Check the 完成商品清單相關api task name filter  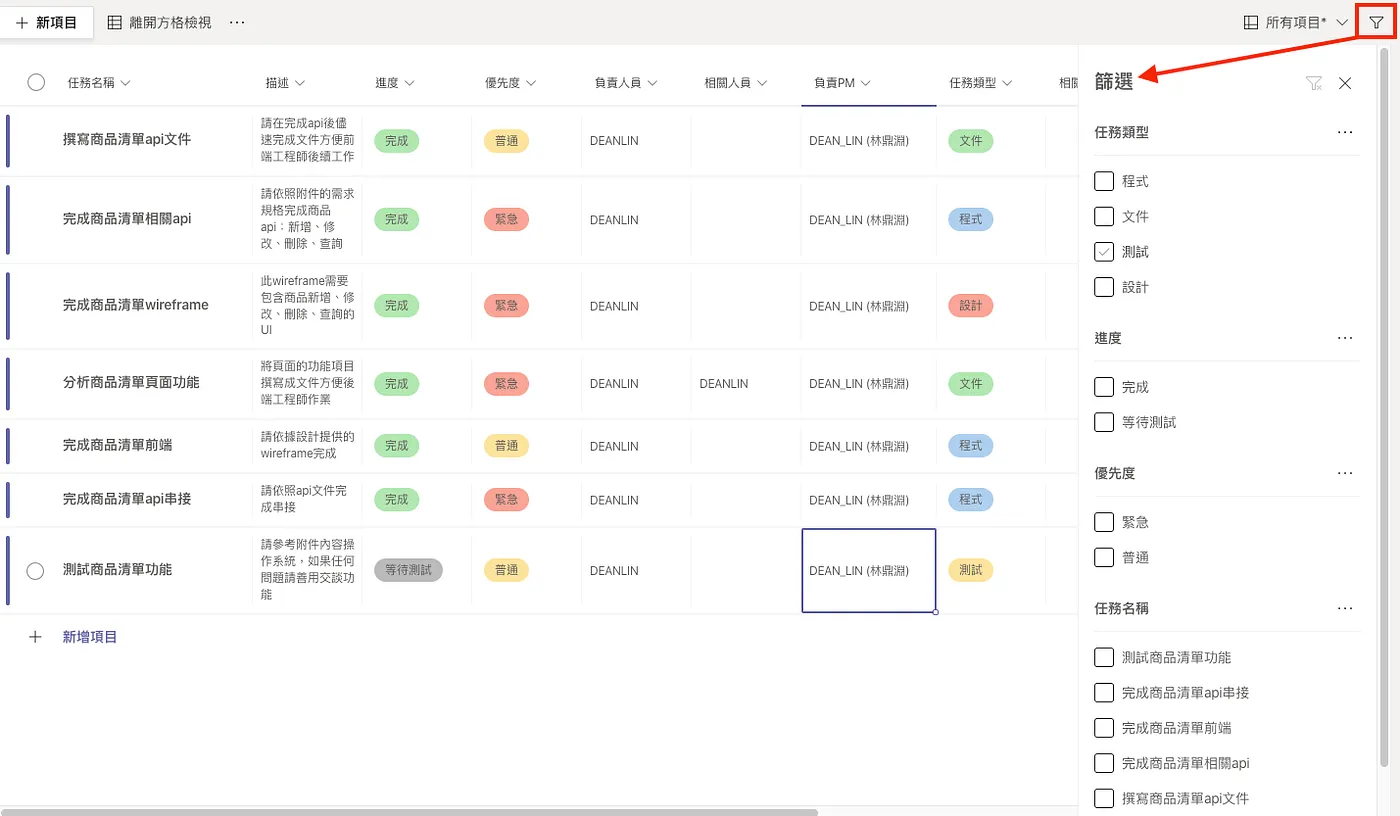click(x=1104, y=763)
